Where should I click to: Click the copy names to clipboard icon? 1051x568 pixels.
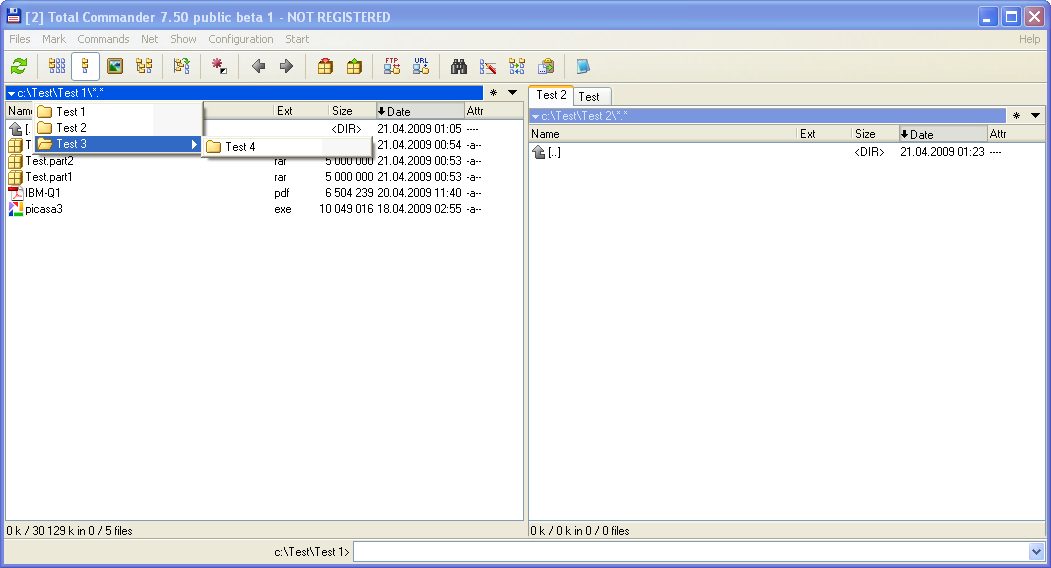pos(546,66)
